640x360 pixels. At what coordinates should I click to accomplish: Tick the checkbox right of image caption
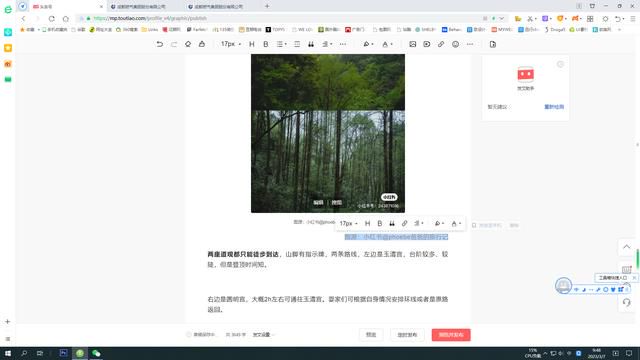[474, 225]
